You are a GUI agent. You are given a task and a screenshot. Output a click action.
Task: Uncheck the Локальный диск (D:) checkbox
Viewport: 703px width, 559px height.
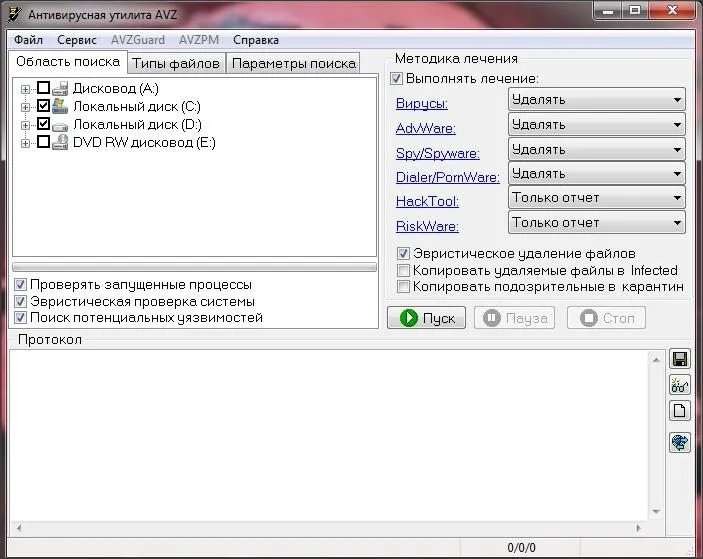pyautogui.click(x=43, y=124)
